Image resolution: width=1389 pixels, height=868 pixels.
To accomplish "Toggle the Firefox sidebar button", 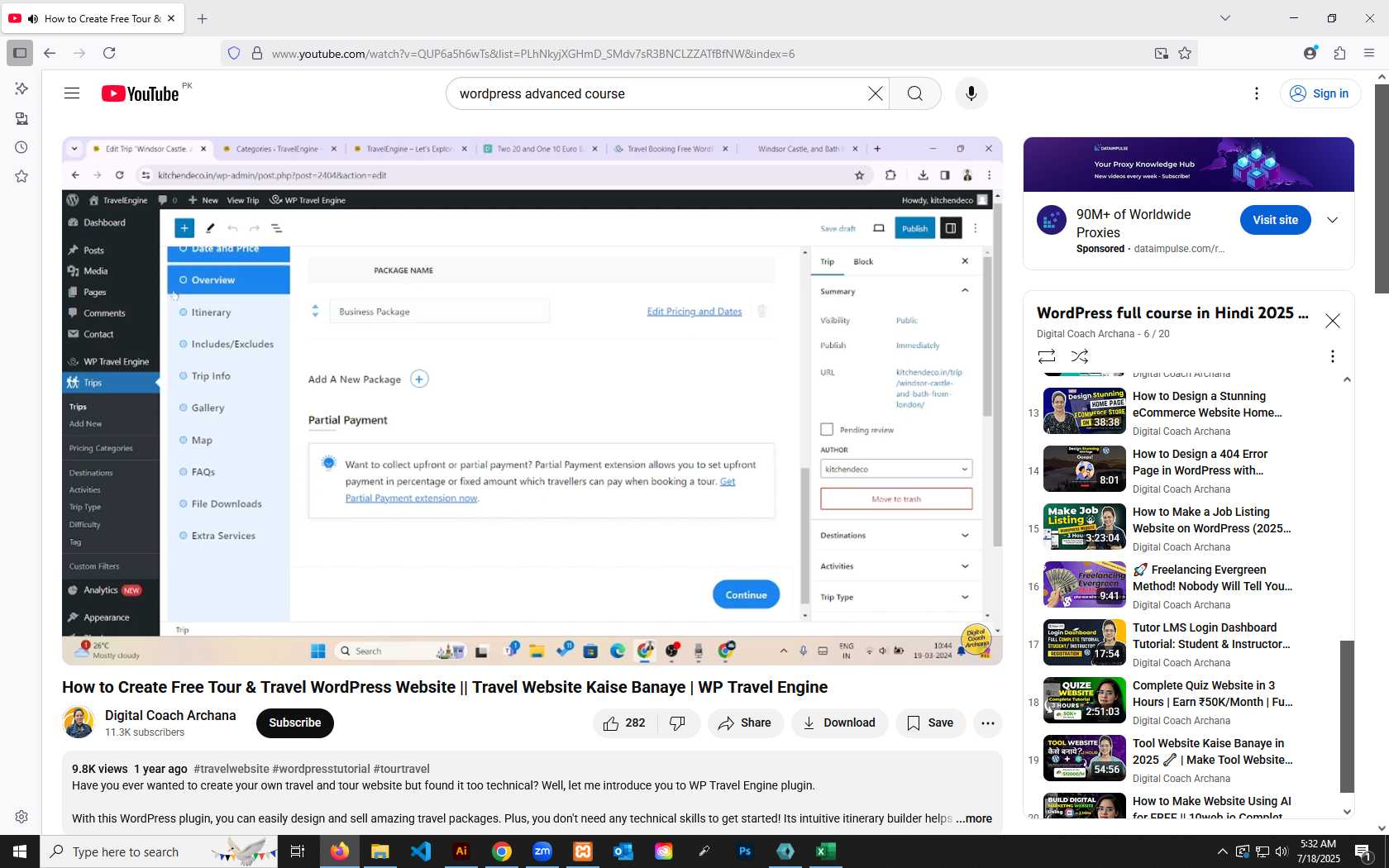I will 20,53.
